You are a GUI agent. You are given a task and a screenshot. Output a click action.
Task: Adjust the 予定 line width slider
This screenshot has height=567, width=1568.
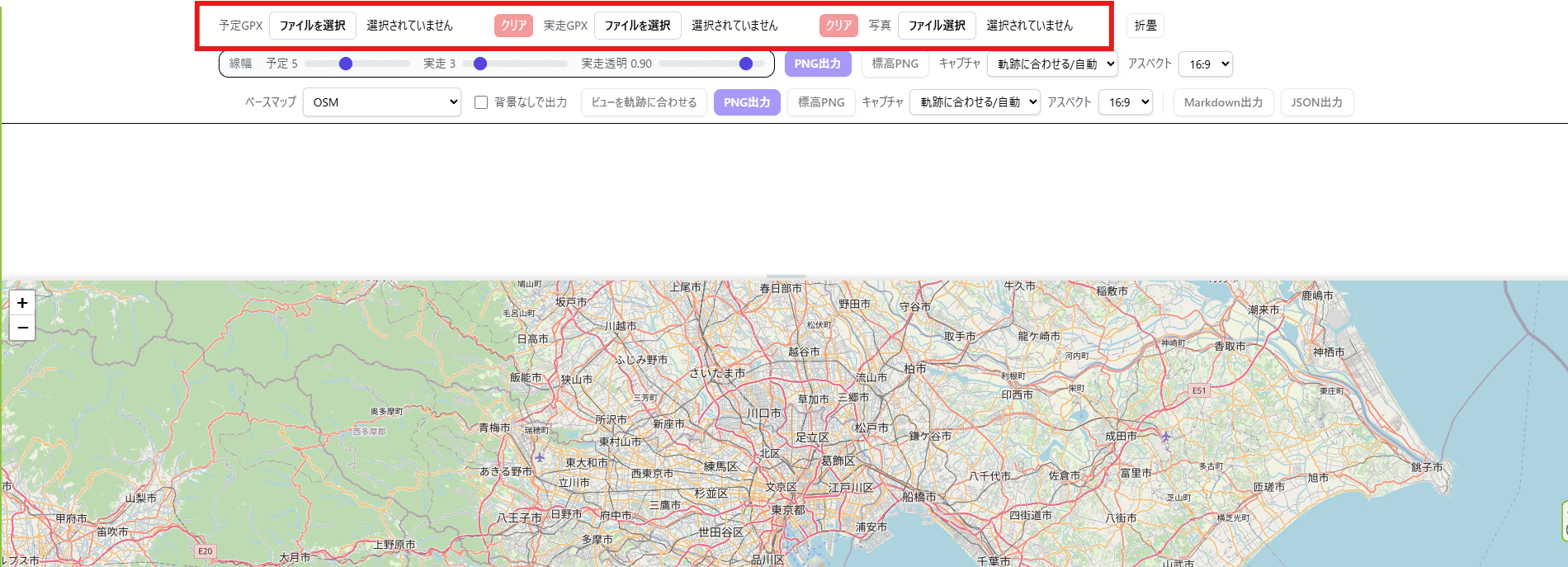pyautogui.click(x=357, y=64)
